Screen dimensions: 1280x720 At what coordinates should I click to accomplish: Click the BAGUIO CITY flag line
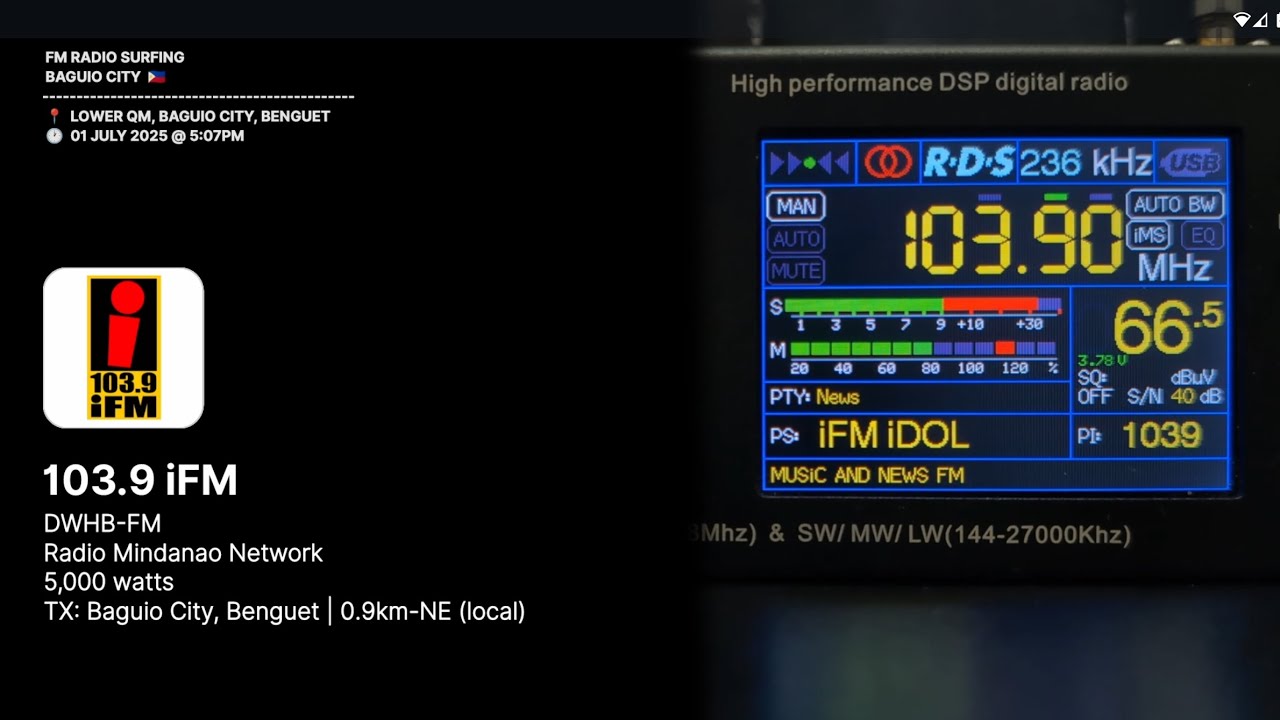(105, 77)
